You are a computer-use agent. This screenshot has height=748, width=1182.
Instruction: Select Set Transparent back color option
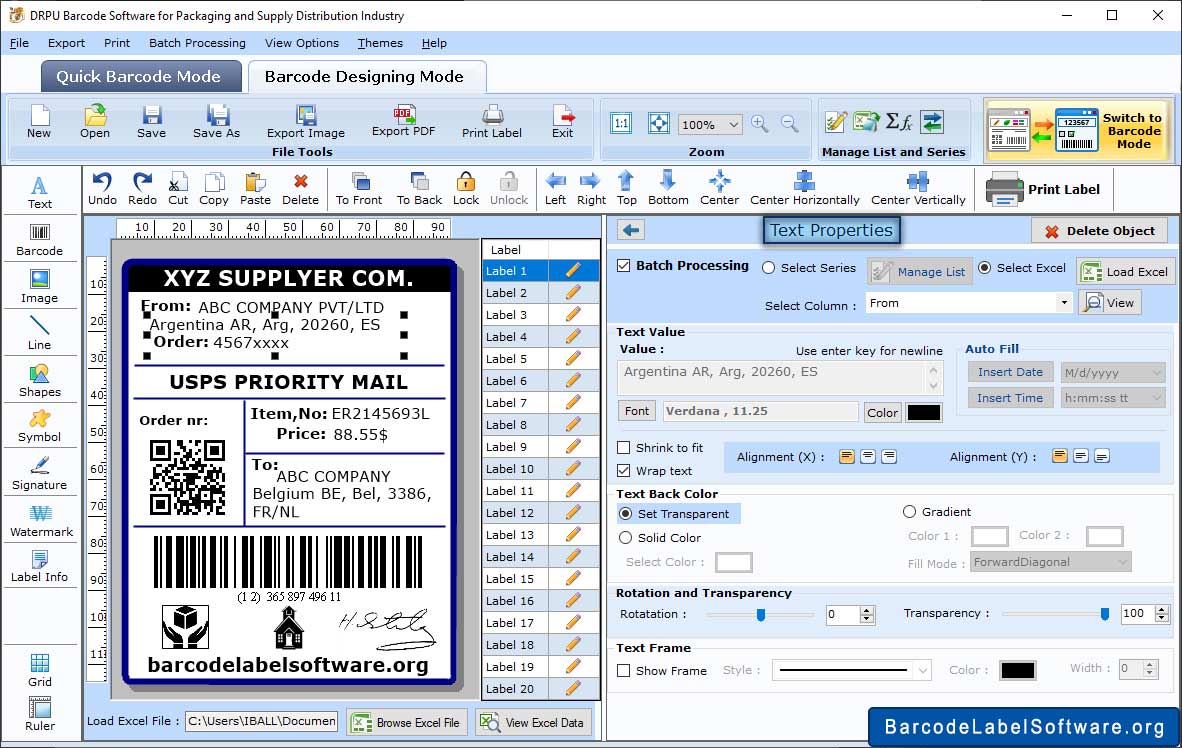pos(625,513)
